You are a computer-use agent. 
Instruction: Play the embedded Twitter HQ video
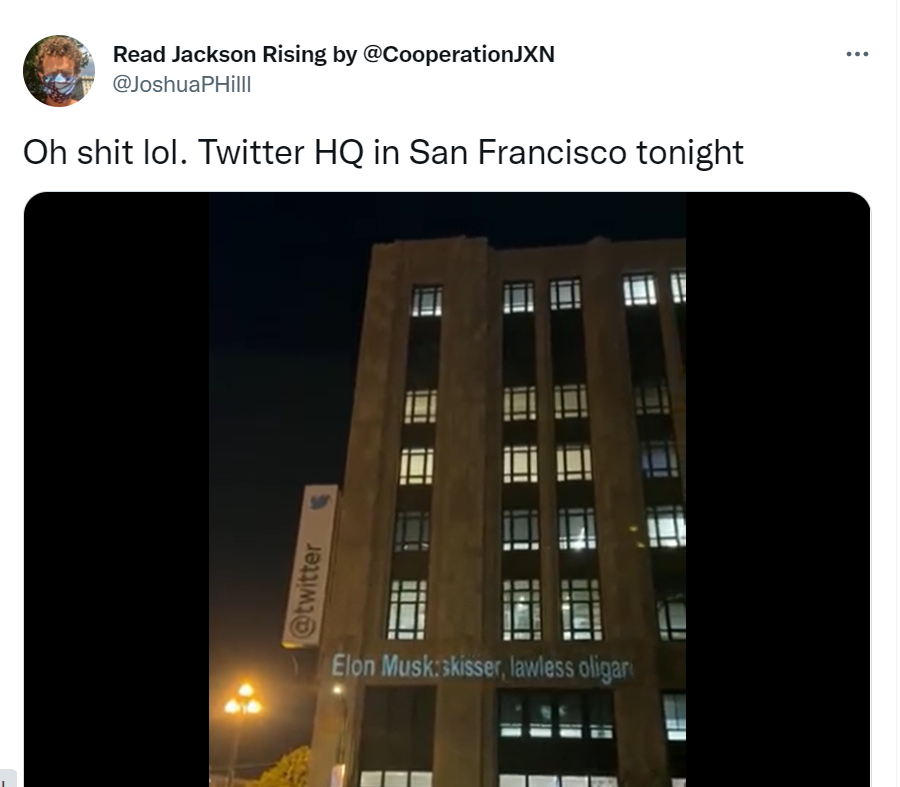click(x=447, y=489)
